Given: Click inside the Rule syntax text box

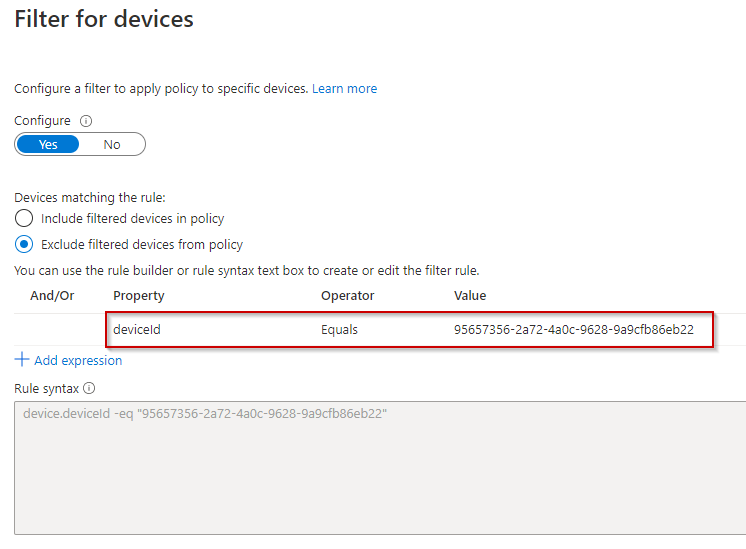Looking at the screenshot, I should [x=380, y=470].
